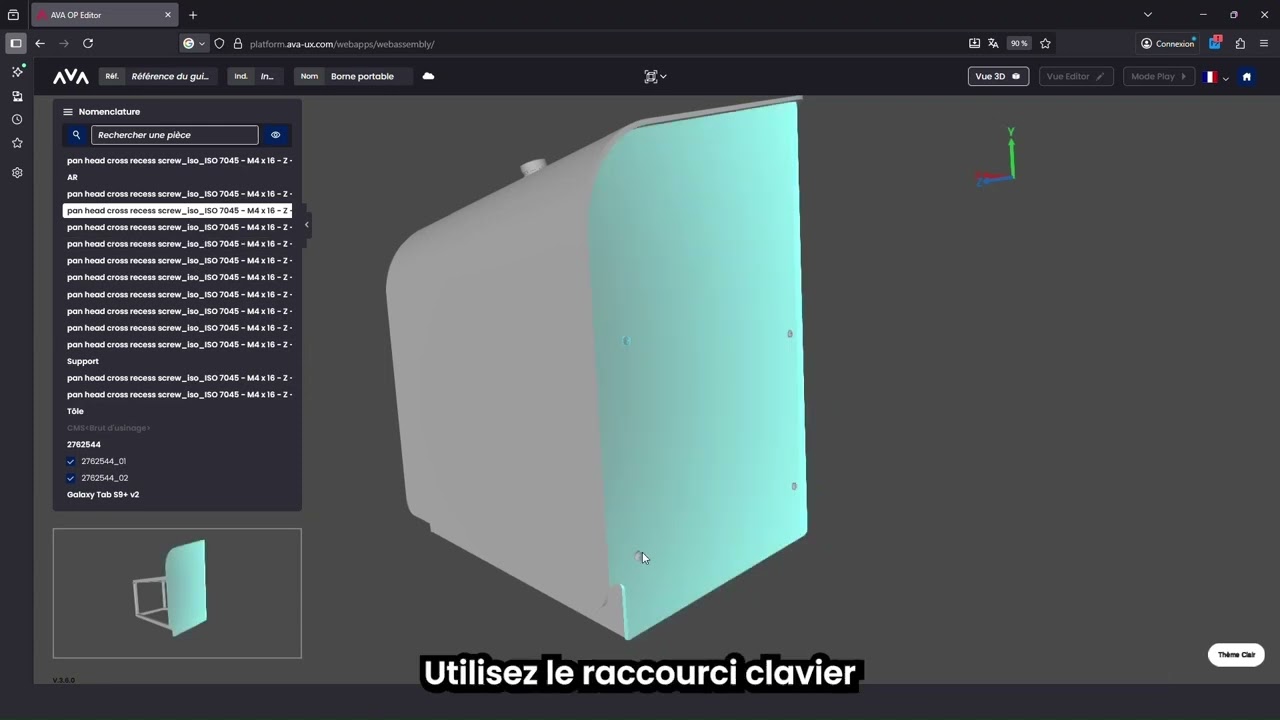Open the French flag language dropdown
This screenshot has width=1280, height=720.
click(1216, 77)
